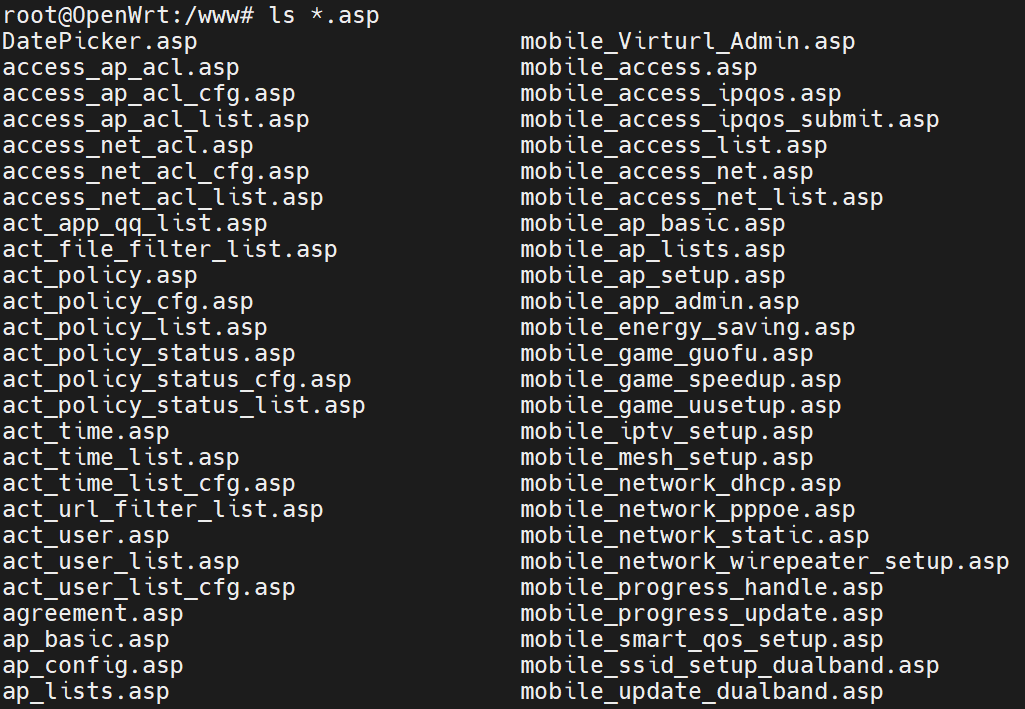
Task: Select the act_url_filter_list.asp filename
Action: (x=163, y=510)
